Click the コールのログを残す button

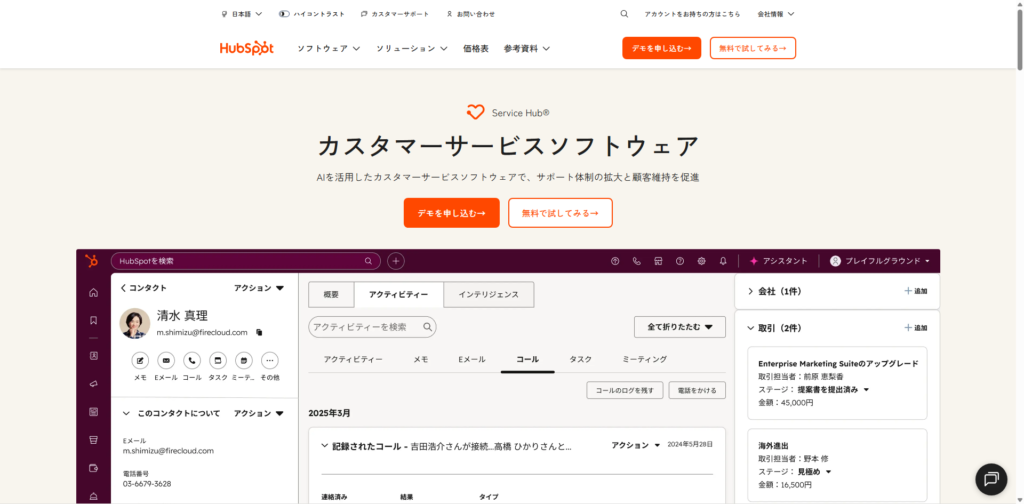pos(625,390)
